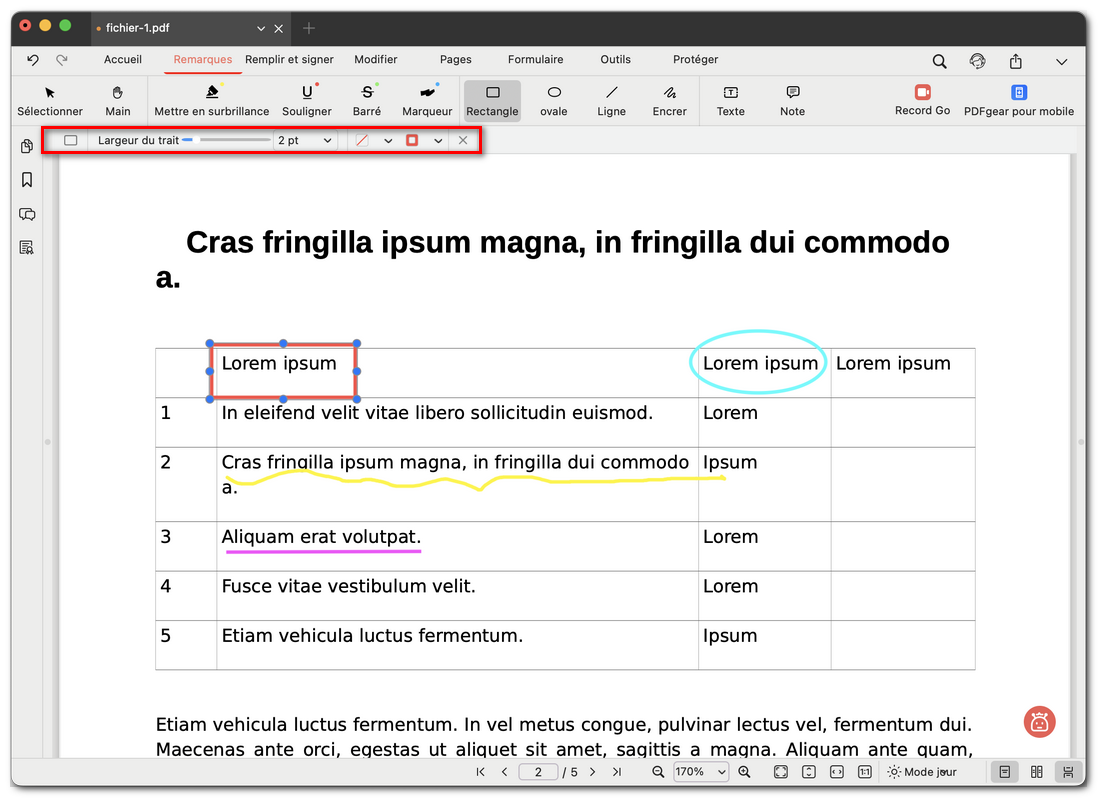Pick the Encrer ink tool
This screenshot has width=1098, height=798.
[x=669, y=100]
